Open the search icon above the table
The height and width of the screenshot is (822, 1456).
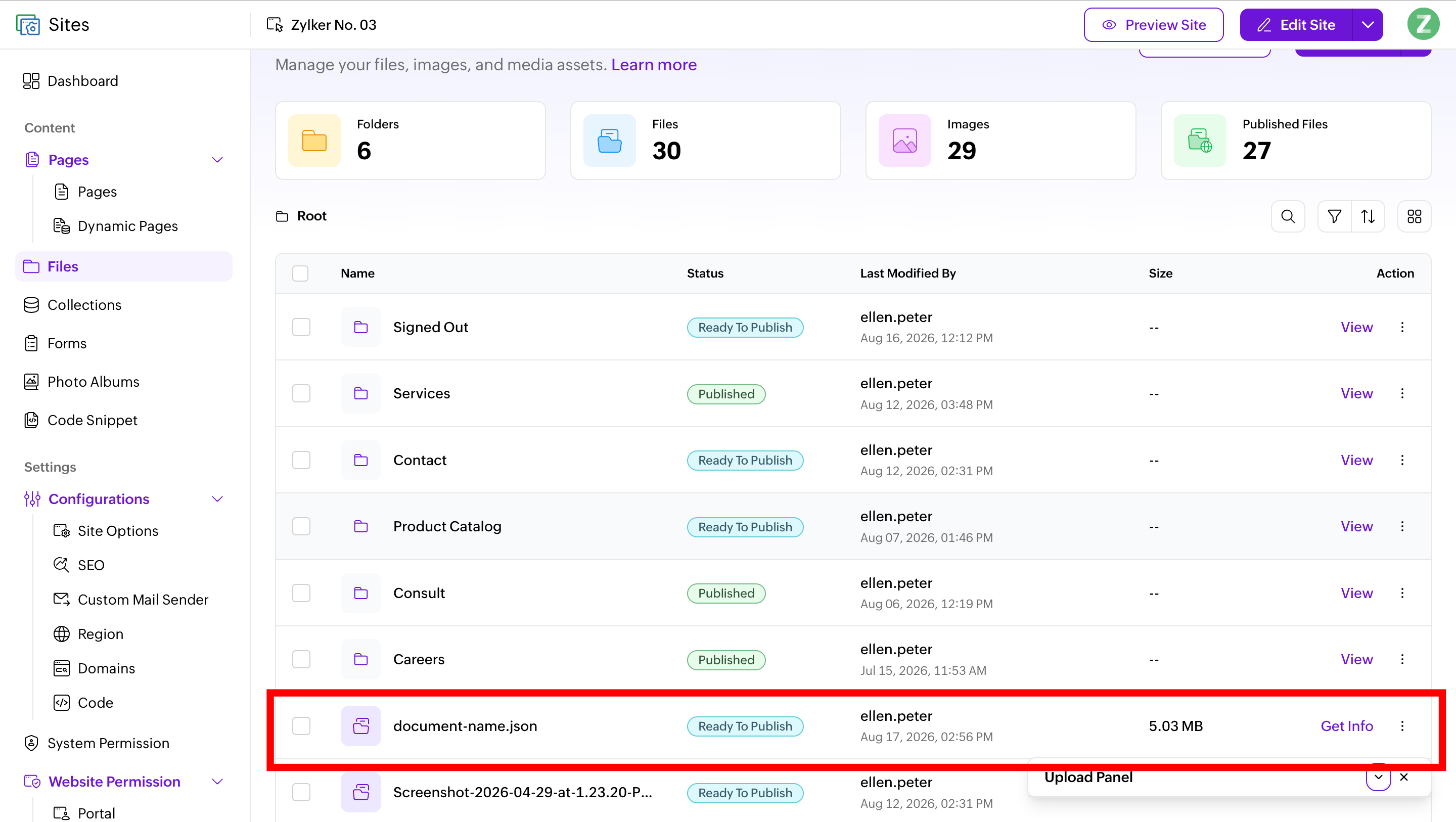click(1288, 216)
